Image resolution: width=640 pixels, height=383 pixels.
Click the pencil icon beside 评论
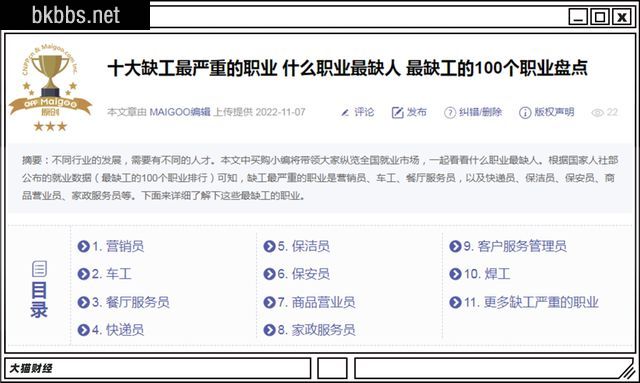point(345,112)
